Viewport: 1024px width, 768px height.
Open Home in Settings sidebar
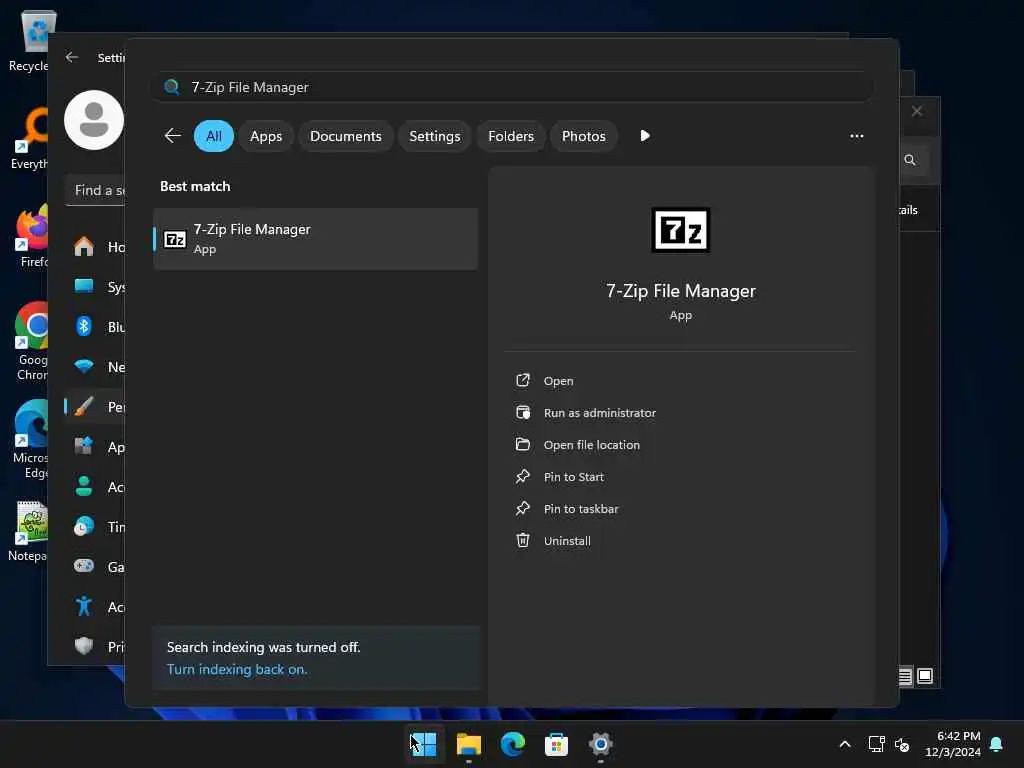click(x=95, y=247)
